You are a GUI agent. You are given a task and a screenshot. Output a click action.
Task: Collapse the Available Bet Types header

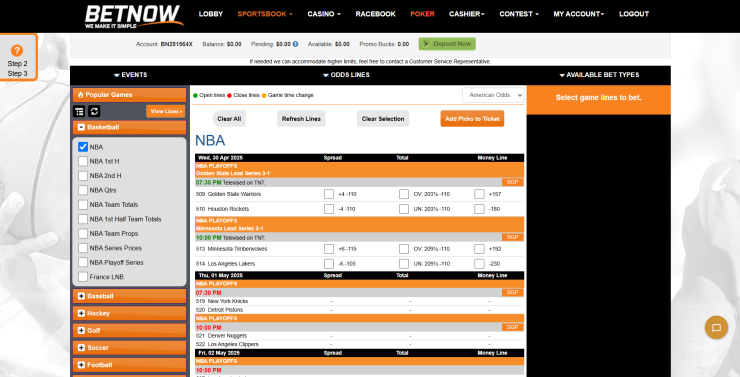point(599,75)
